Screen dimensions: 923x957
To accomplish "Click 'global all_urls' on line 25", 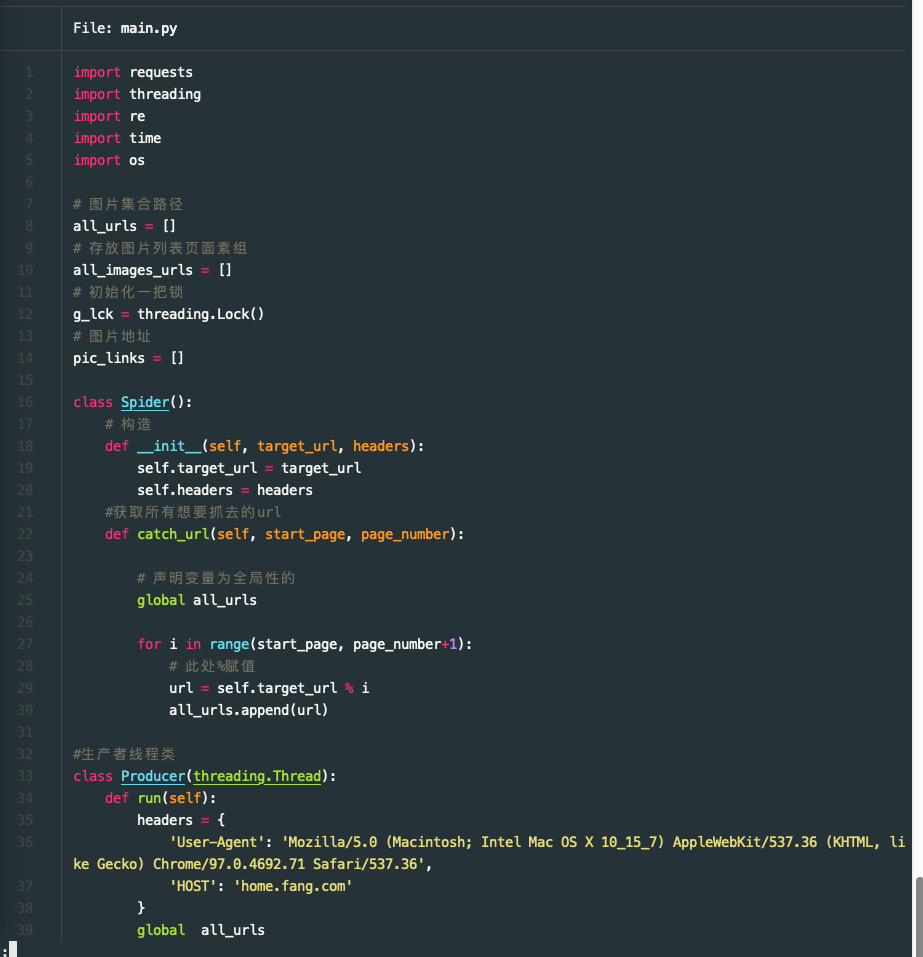I will point(197,600).
